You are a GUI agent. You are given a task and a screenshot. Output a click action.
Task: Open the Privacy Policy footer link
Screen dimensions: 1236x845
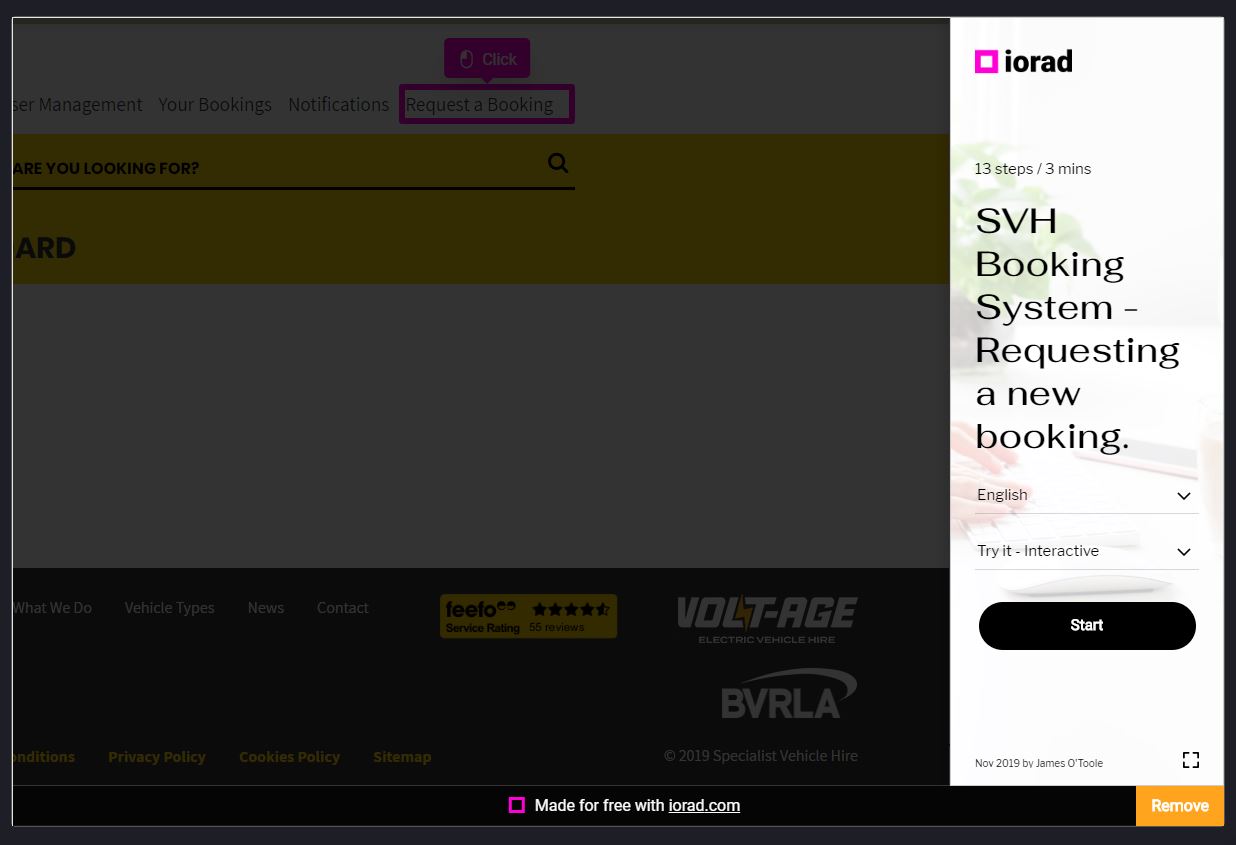[157, 757]
